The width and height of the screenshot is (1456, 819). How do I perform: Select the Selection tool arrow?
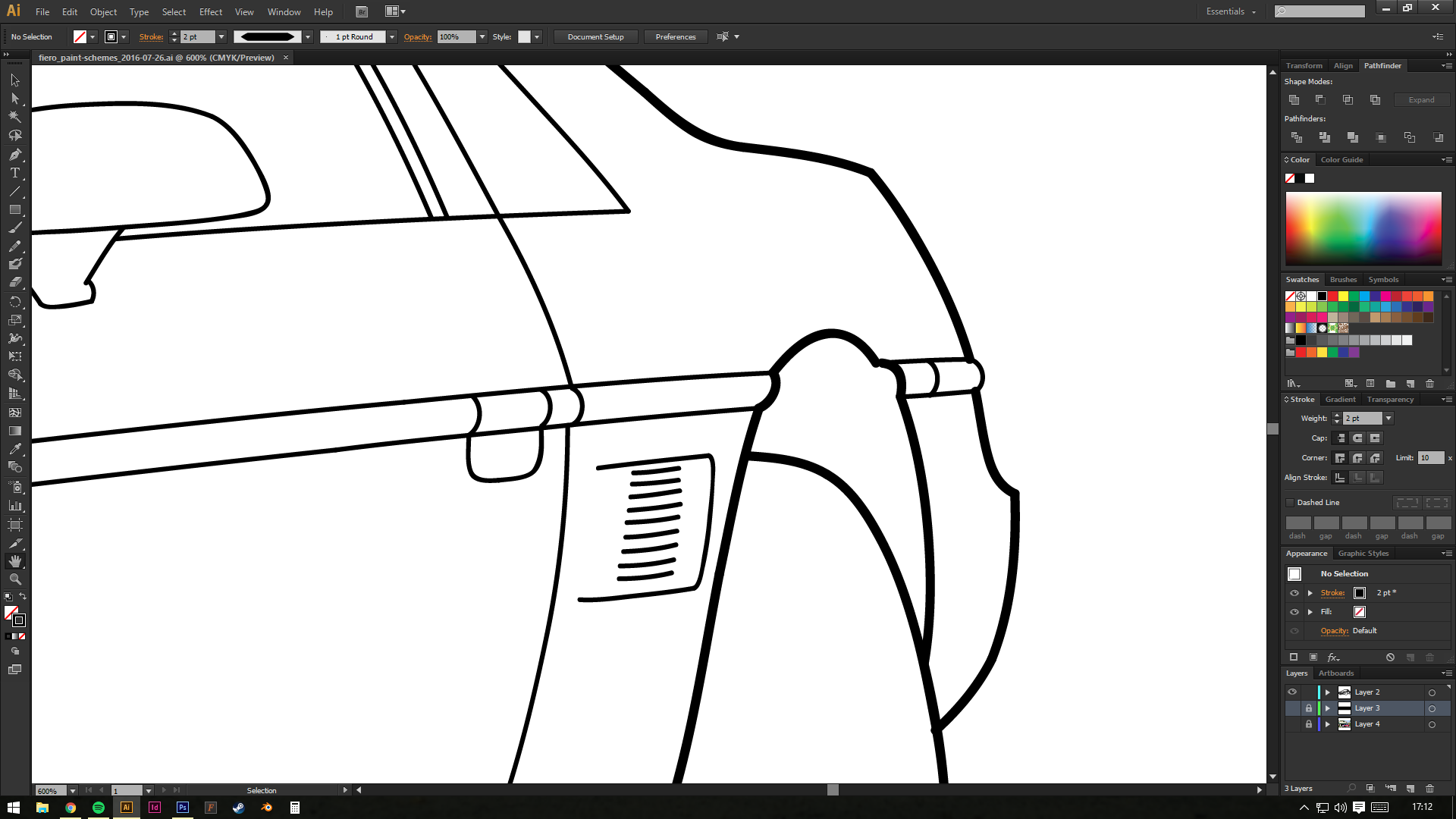point(15,80)
